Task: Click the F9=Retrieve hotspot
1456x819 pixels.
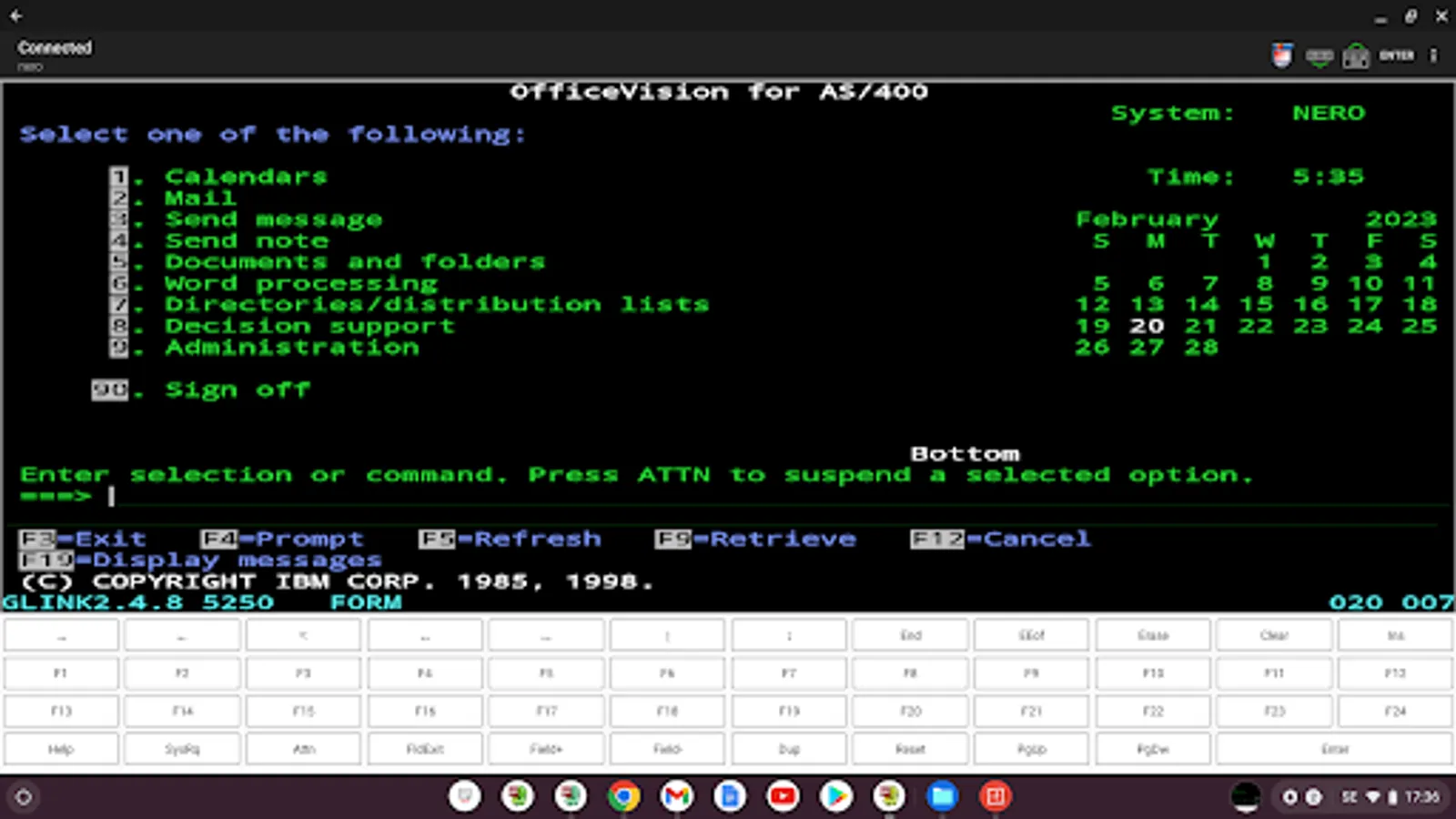Action: point(755,539)
